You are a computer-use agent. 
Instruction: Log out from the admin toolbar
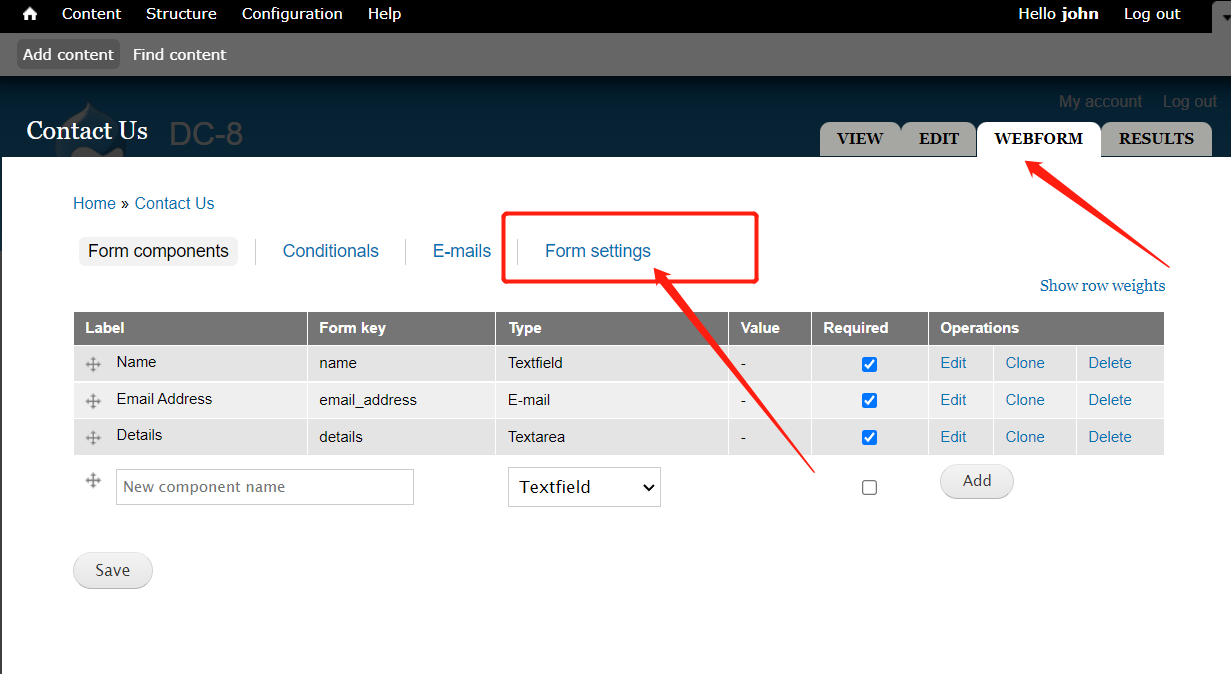pyautogui.click(x=1152, y=14)
